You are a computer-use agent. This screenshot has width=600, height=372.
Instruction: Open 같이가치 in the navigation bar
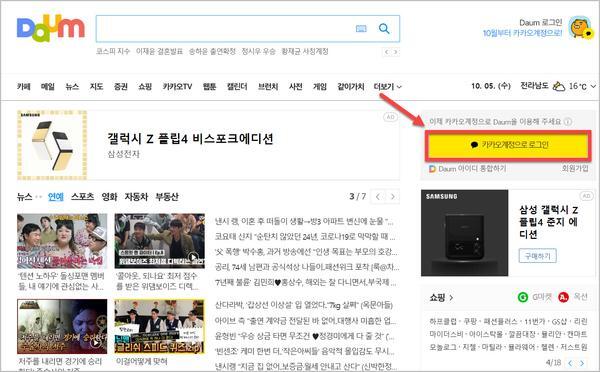click(351, 87)
